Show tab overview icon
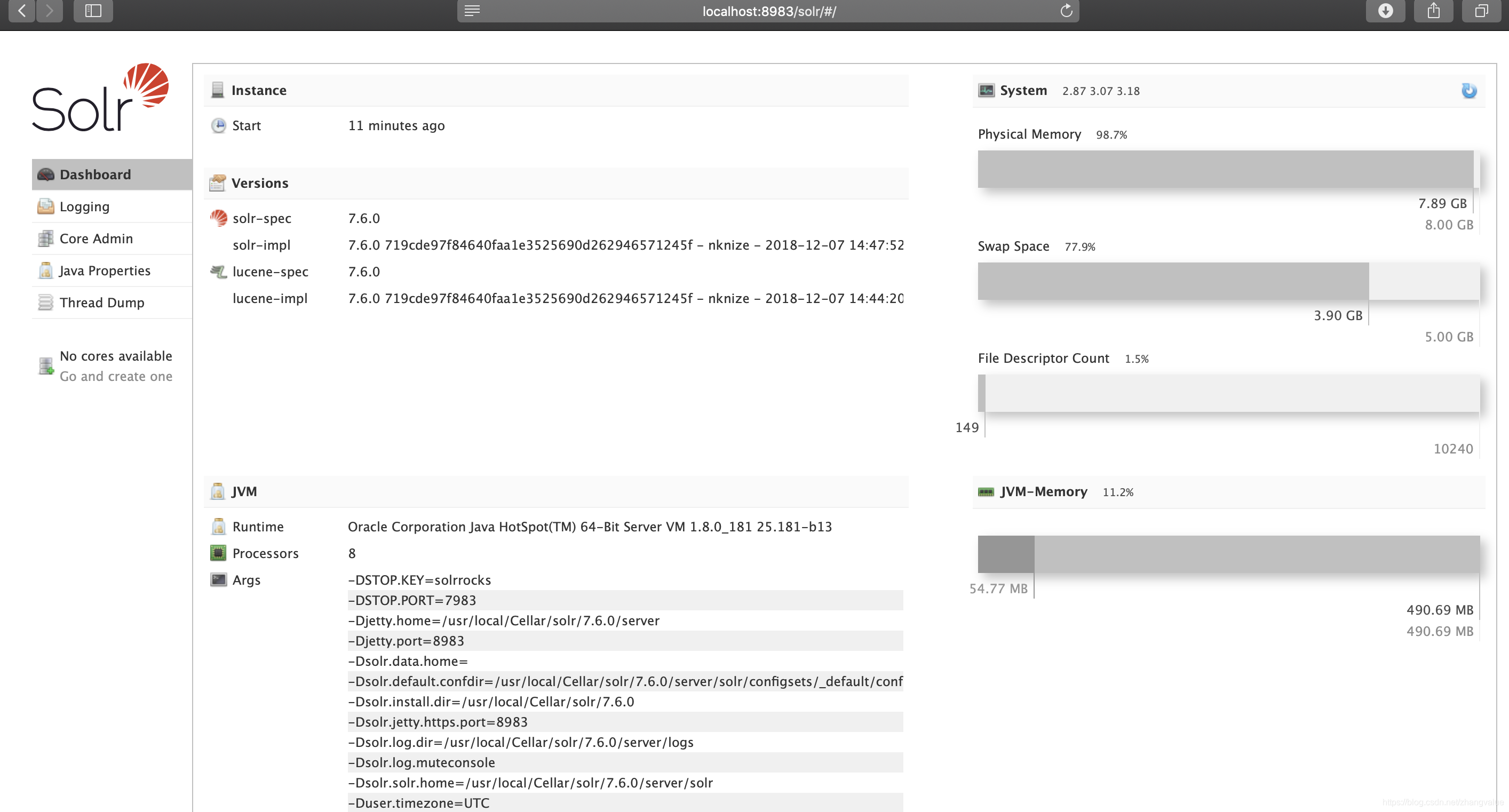The width and height of the screenshot is (1509, 812). pyautogui.click(x=1481, y=11)
